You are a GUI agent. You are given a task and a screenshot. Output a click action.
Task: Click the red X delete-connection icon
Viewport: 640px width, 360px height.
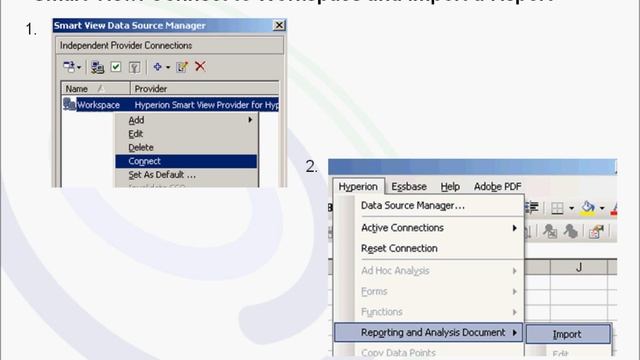pyautogui.click(x=200, y=66)
